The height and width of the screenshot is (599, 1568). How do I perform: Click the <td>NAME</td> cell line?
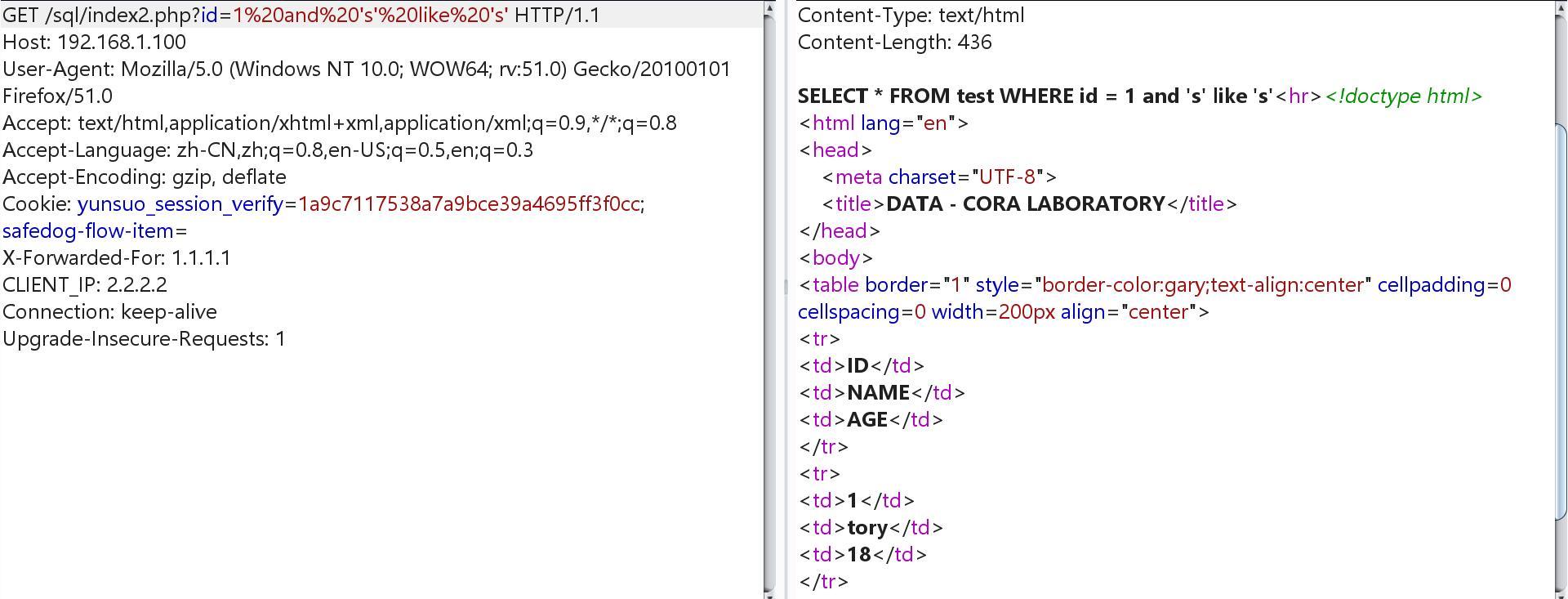[x=882, y=392]
